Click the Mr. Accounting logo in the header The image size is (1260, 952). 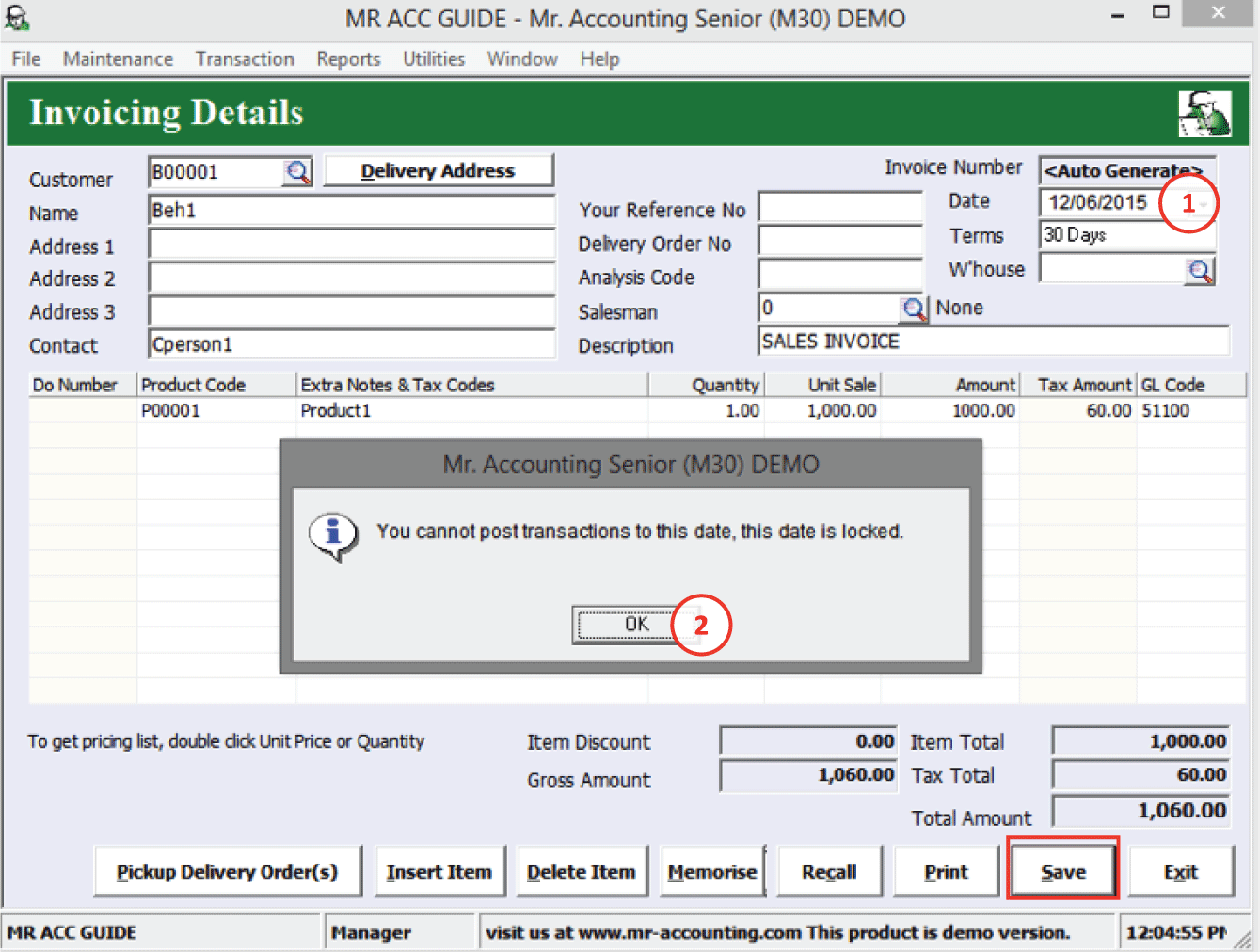coord(1204,114)
